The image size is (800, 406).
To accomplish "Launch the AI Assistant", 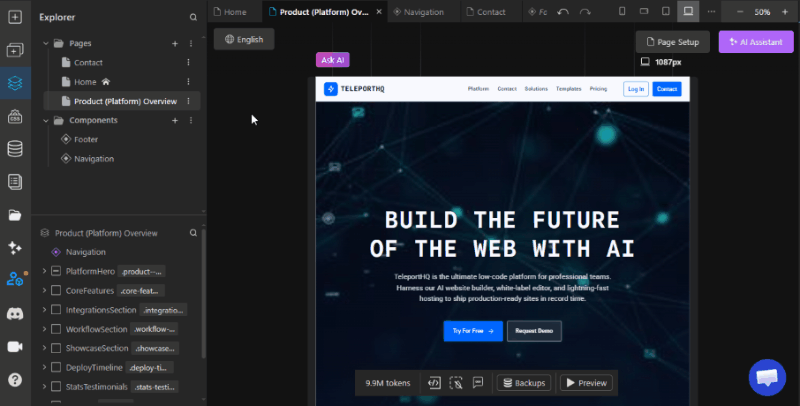I will click(x=756, y=42).
